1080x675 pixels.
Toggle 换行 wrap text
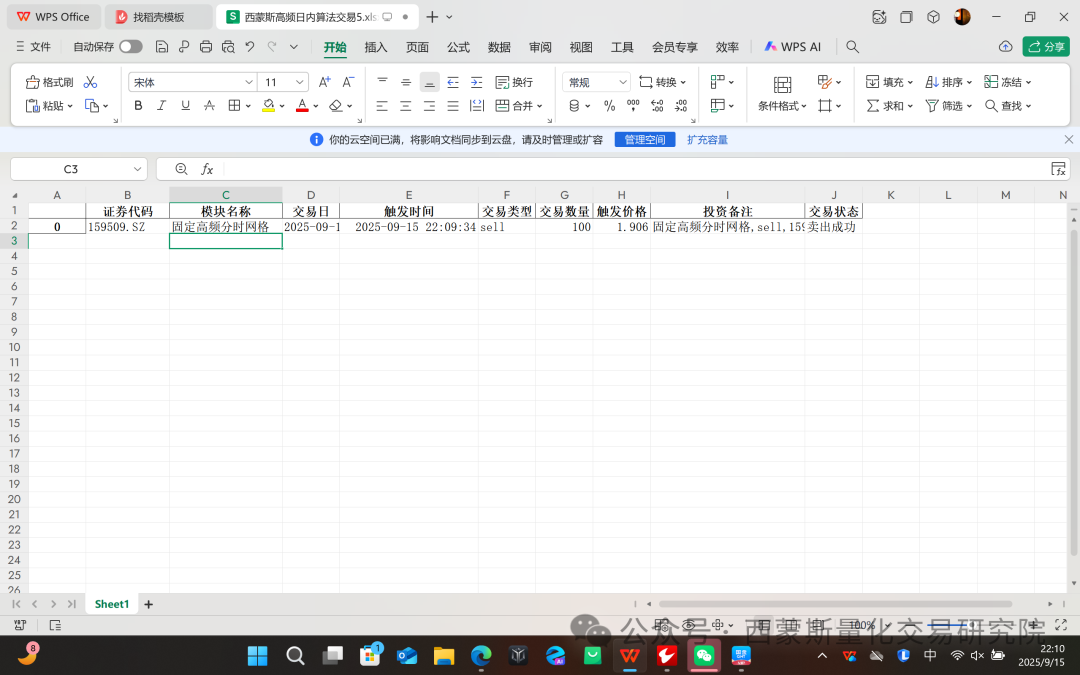(x=514, y=82)
